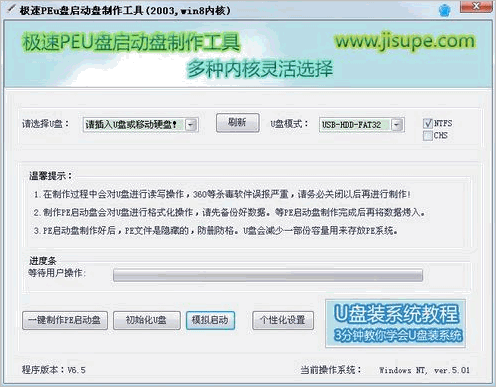Click the blue penguin icon in title bar

(444, 10)
